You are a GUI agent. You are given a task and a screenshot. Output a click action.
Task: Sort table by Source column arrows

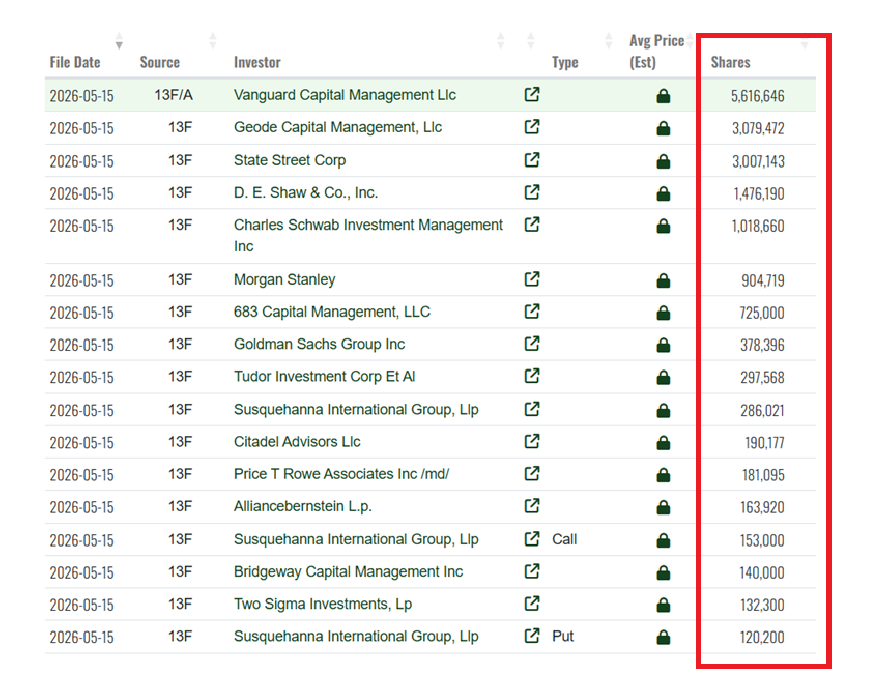[x=213, y=41]
